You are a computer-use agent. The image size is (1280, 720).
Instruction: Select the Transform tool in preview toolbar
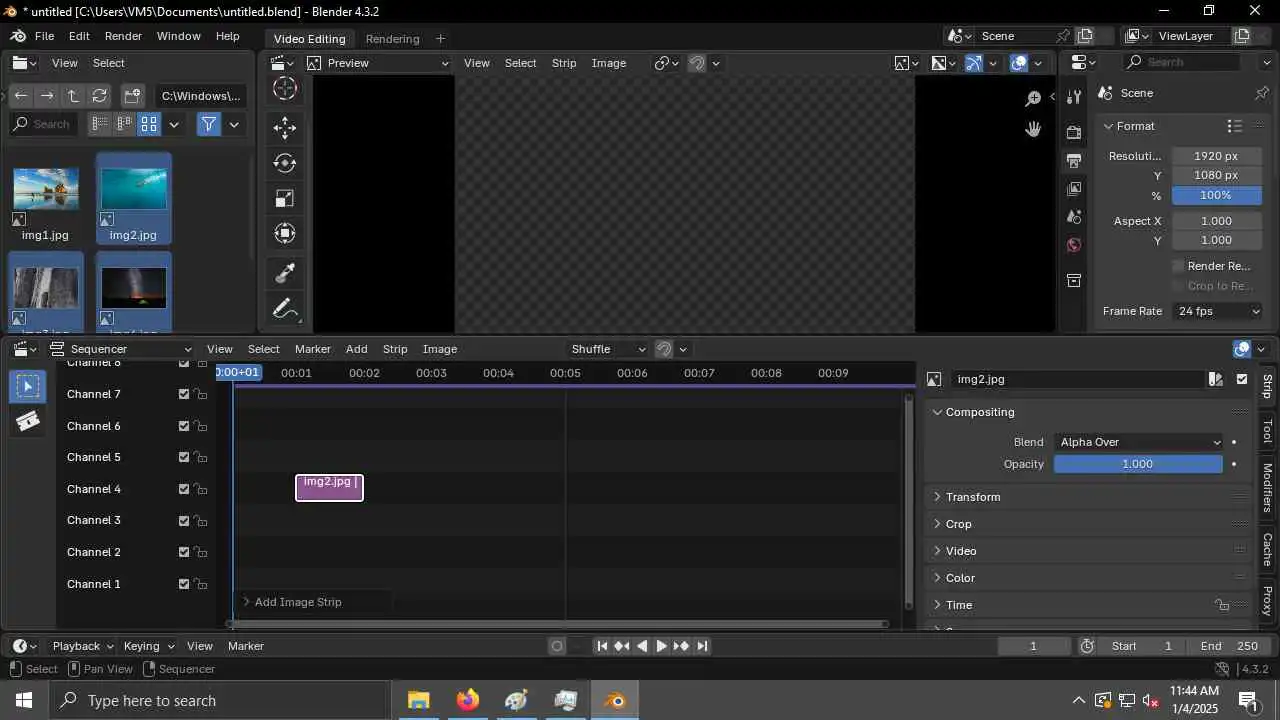pyautogui.click(x=285, y=234)
